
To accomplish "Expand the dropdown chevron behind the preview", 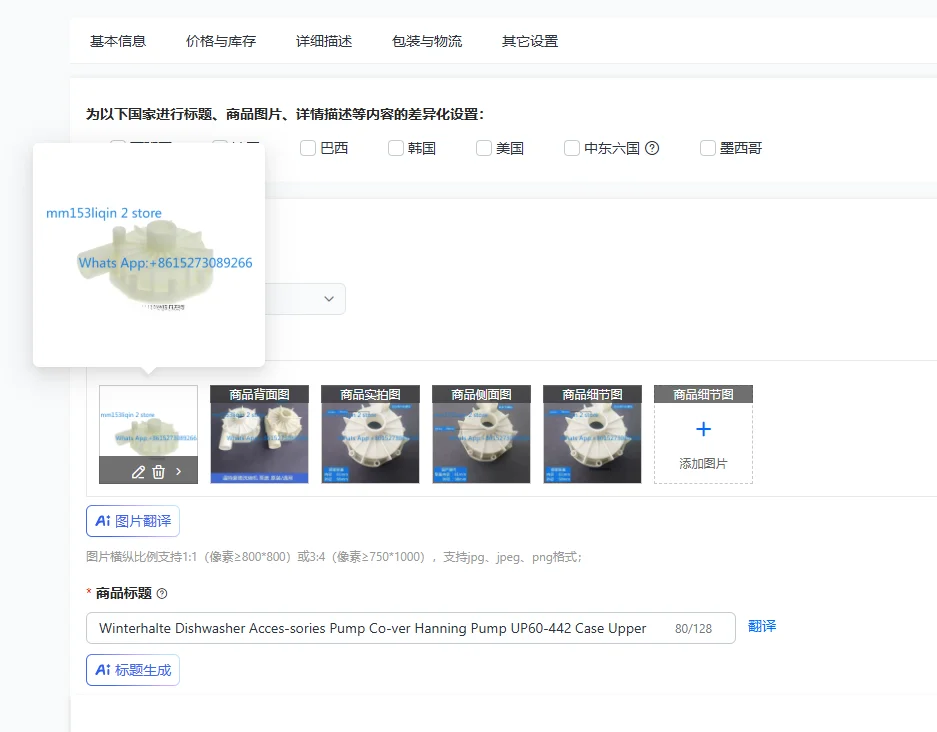I will pyautogui.click(x=329, y=299).
